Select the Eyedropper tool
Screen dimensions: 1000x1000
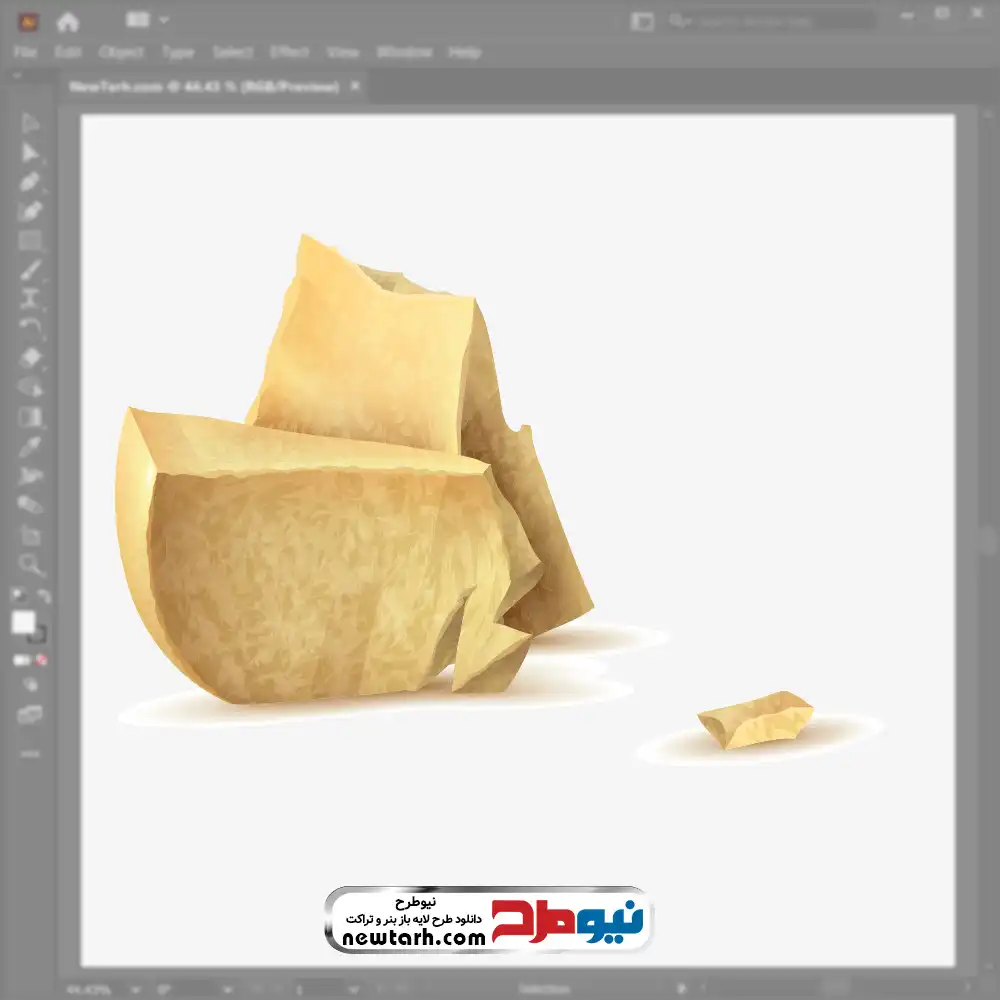click(30, 446)
